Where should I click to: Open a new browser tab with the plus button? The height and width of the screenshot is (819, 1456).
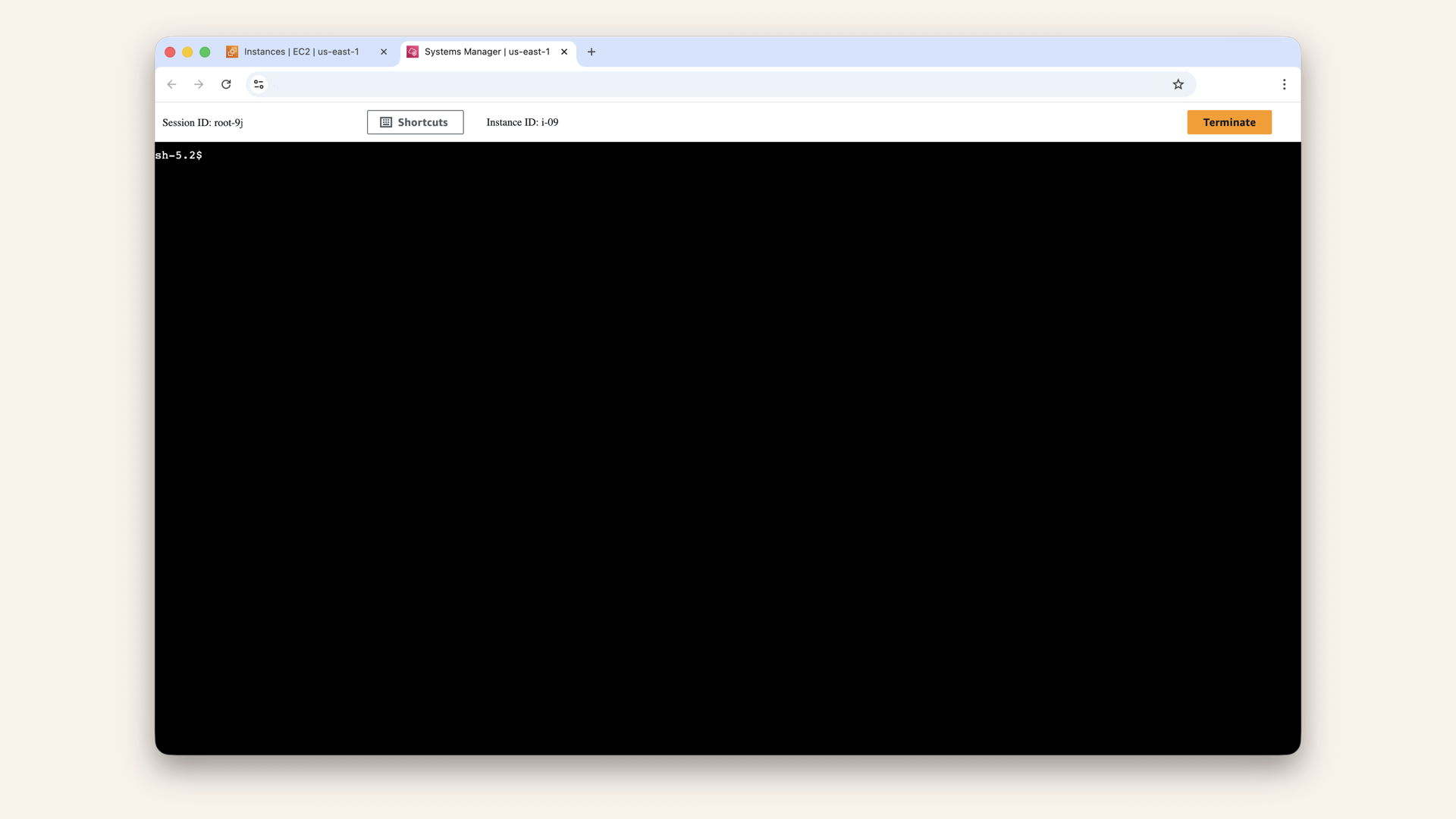(591, 52)
